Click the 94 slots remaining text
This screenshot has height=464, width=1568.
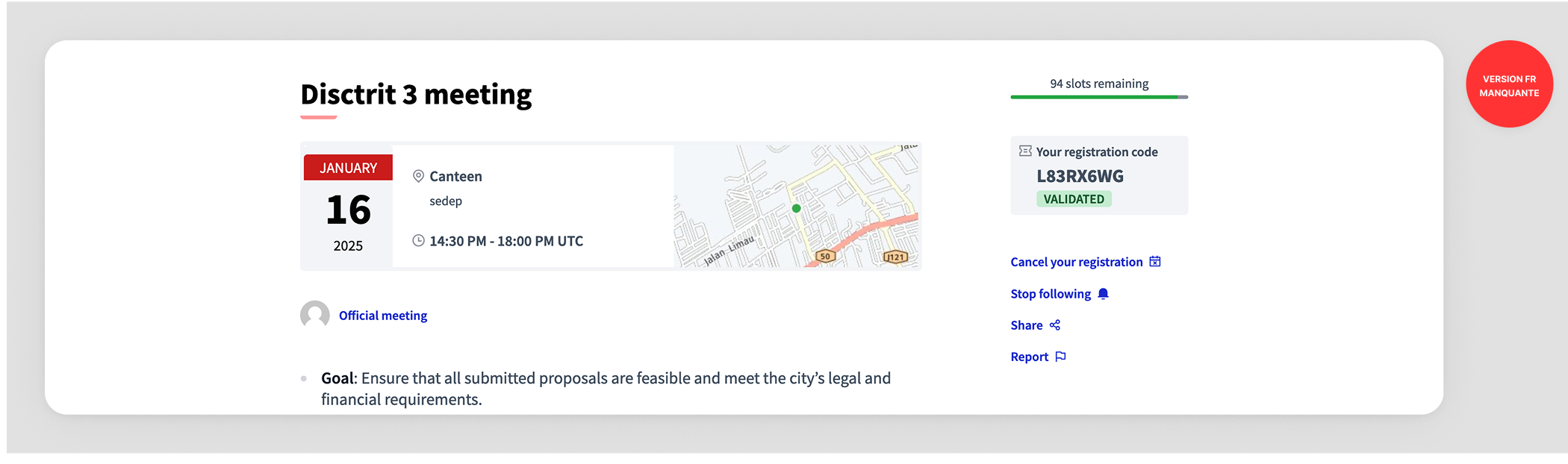click(x=1099, y=84)
